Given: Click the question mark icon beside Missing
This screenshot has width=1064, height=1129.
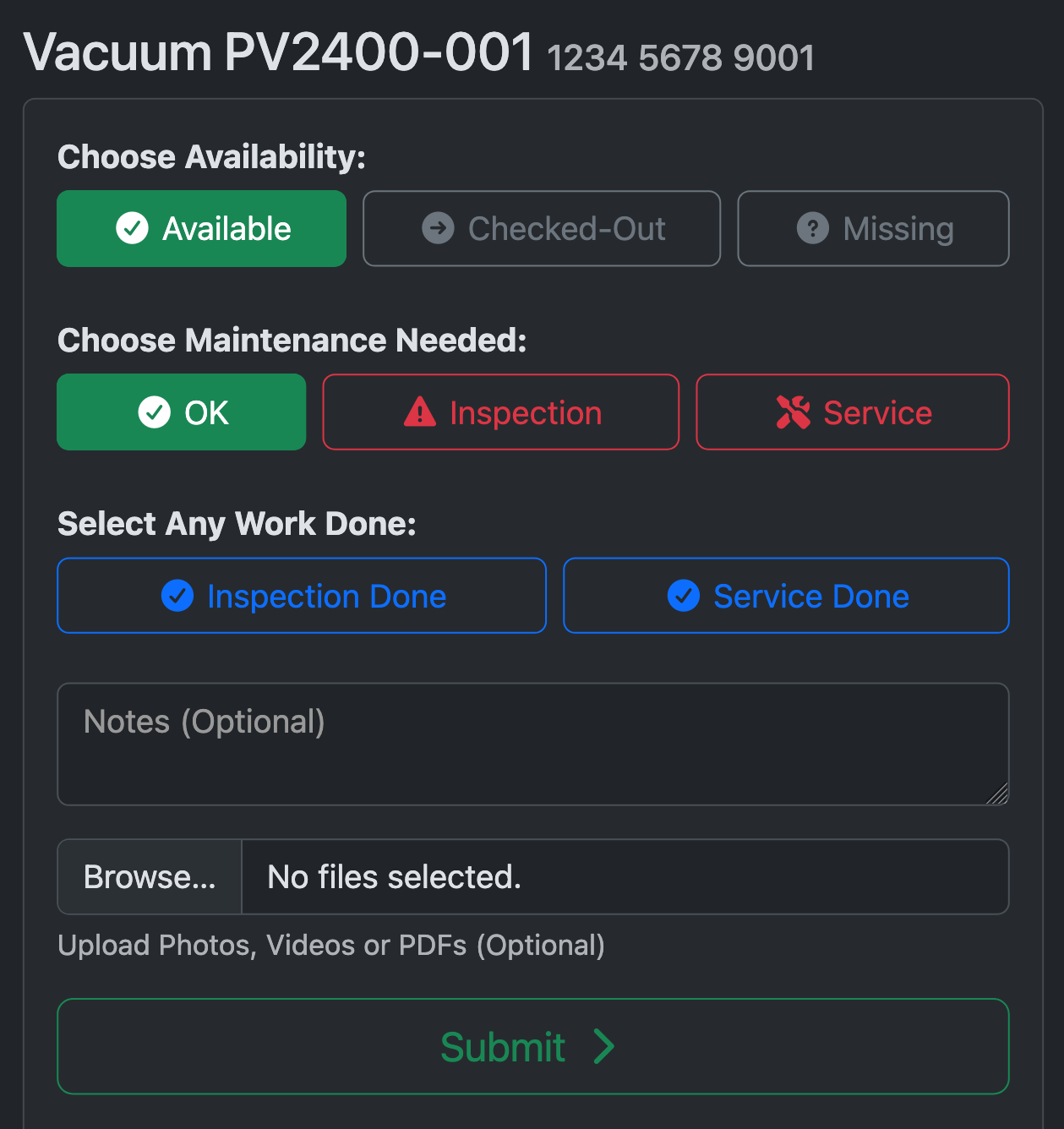Looking at the screenshot, I should [x=813, y=228].
